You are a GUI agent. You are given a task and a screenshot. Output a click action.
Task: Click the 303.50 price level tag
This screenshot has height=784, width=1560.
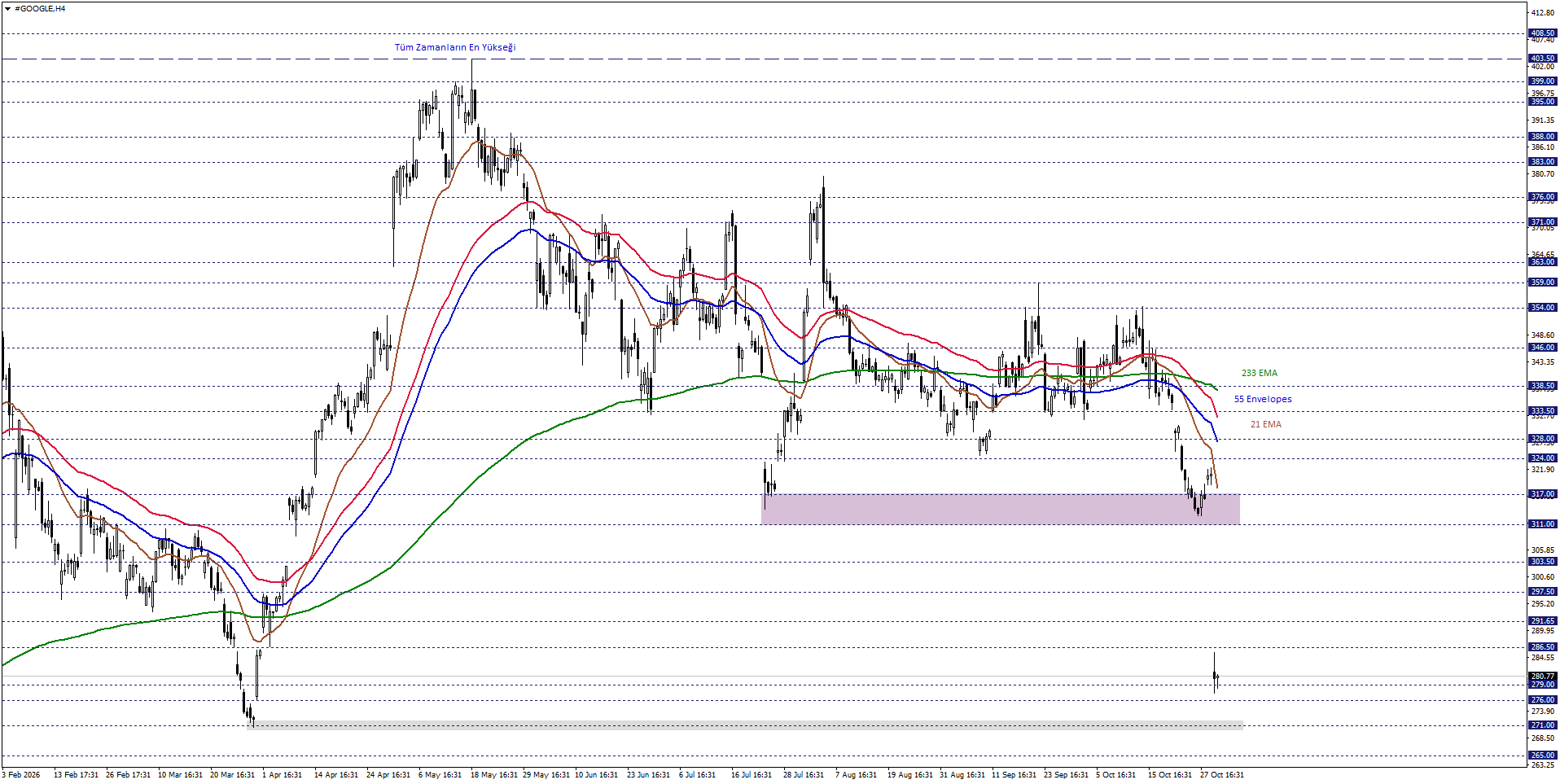[x=1542, y=562]
